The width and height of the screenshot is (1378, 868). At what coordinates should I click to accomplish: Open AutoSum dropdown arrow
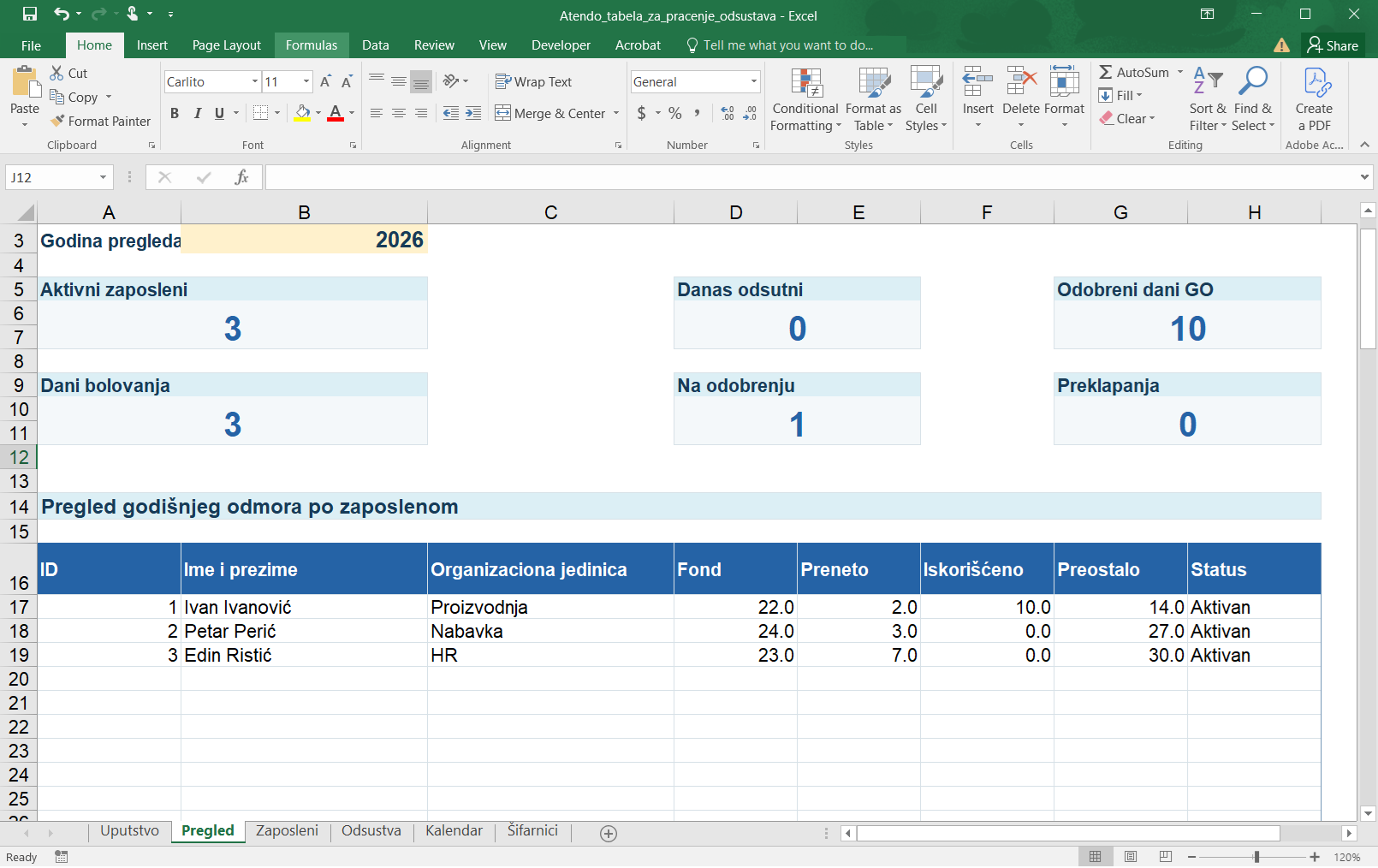click(1180, 73)
